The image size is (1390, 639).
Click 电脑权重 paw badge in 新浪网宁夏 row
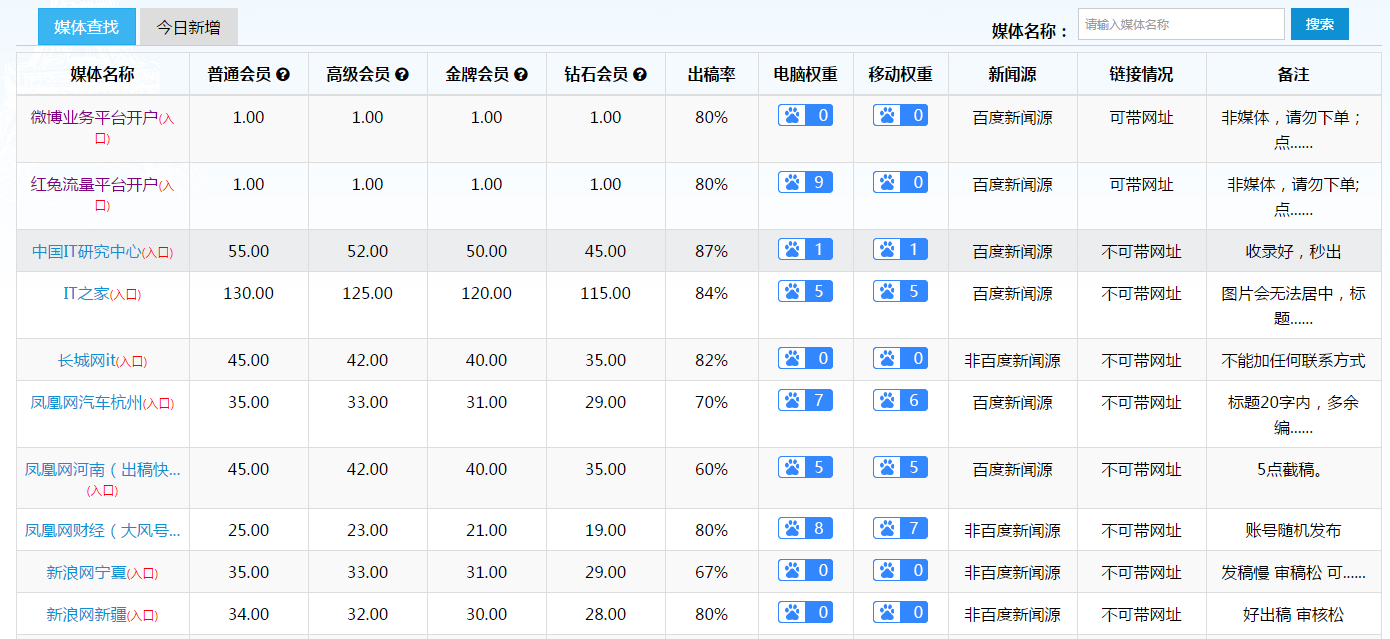[805, 571]
